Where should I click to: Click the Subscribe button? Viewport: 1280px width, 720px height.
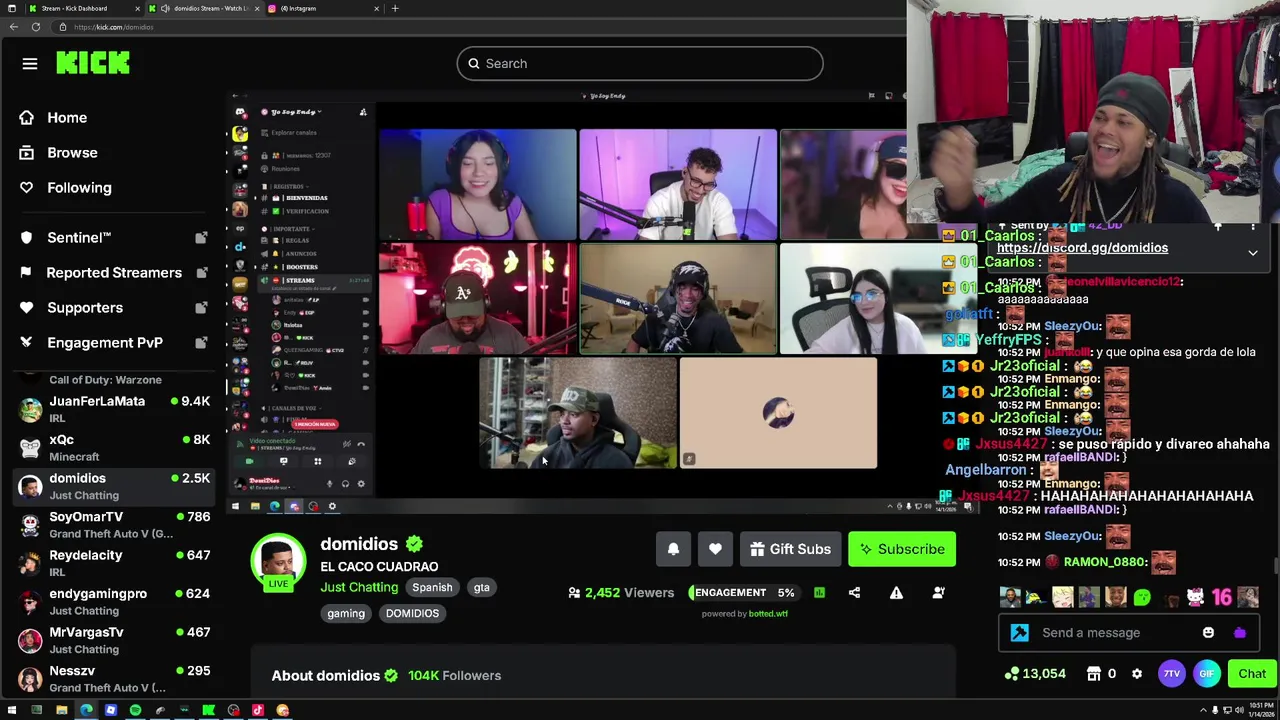pos(902,549)
